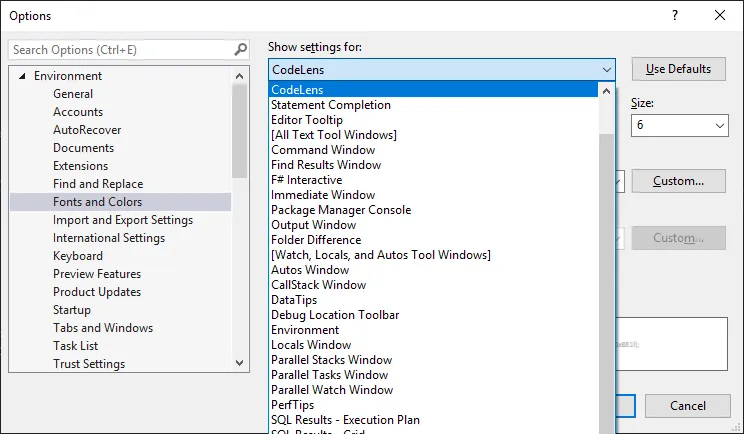Screen dimensions: 744x434
Task: Select Task List in the tree
Action: tap(76, 346)
